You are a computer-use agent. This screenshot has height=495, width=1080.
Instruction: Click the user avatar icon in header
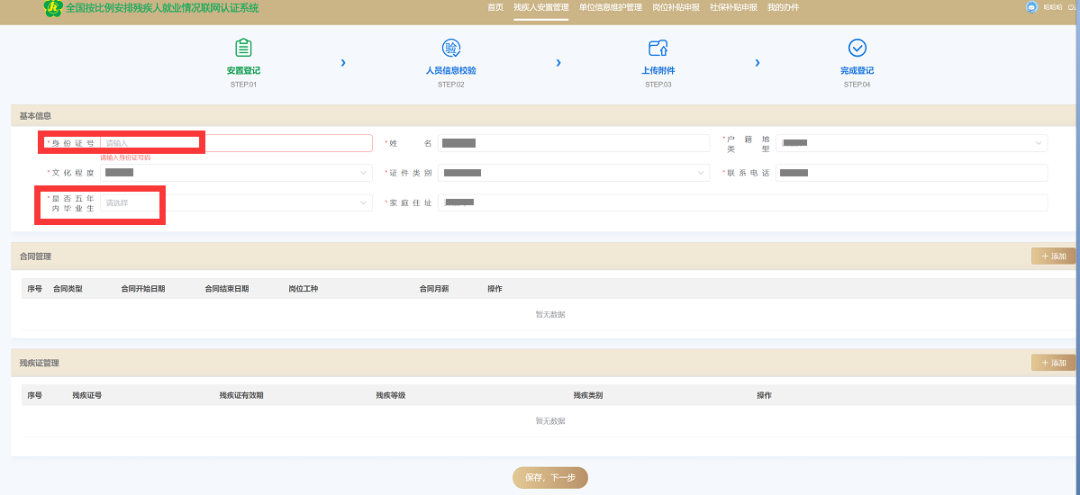pyautogui.click(x=1032, y=7)
